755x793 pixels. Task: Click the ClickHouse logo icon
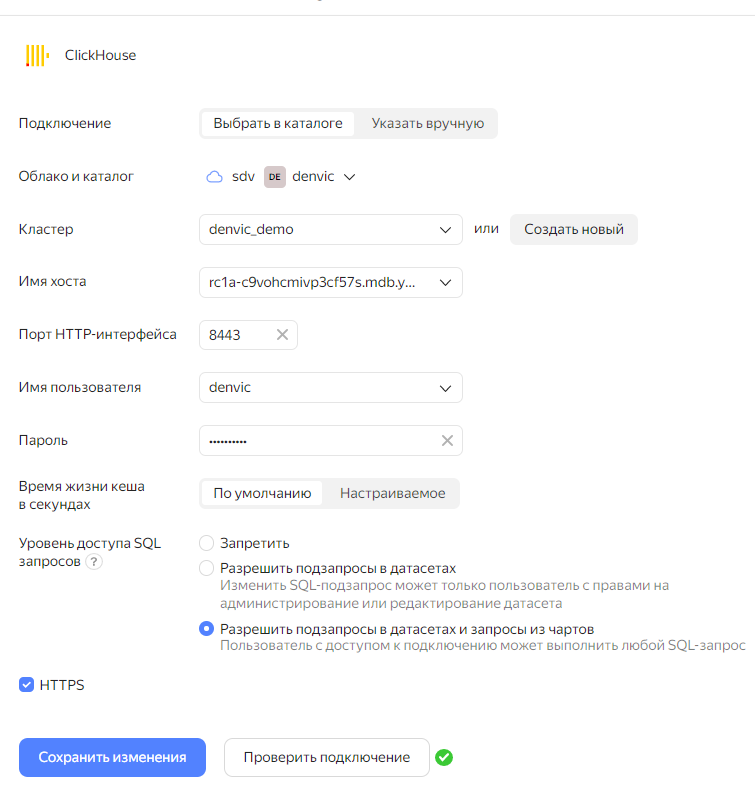coord(37,56)
